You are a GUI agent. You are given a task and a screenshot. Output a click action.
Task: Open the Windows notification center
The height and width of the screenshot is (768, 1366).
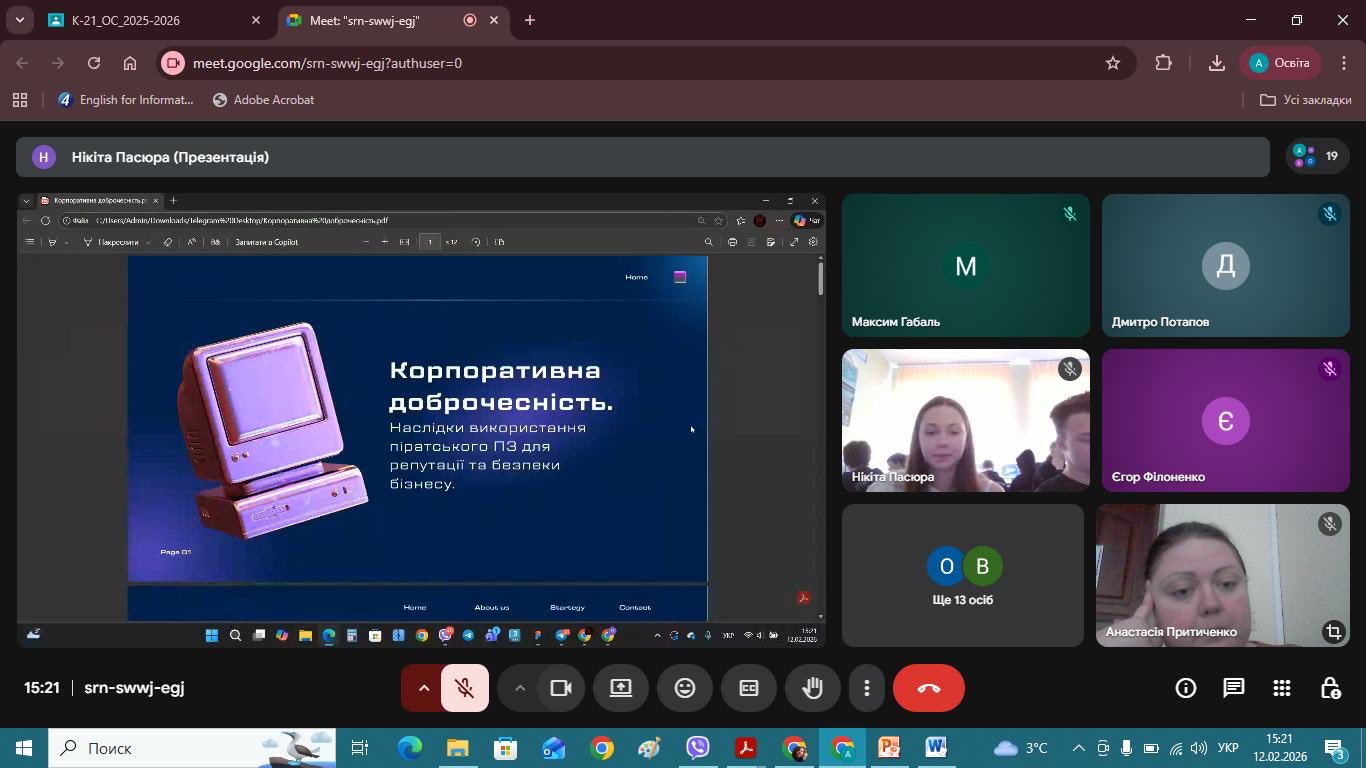[1336, 748]
